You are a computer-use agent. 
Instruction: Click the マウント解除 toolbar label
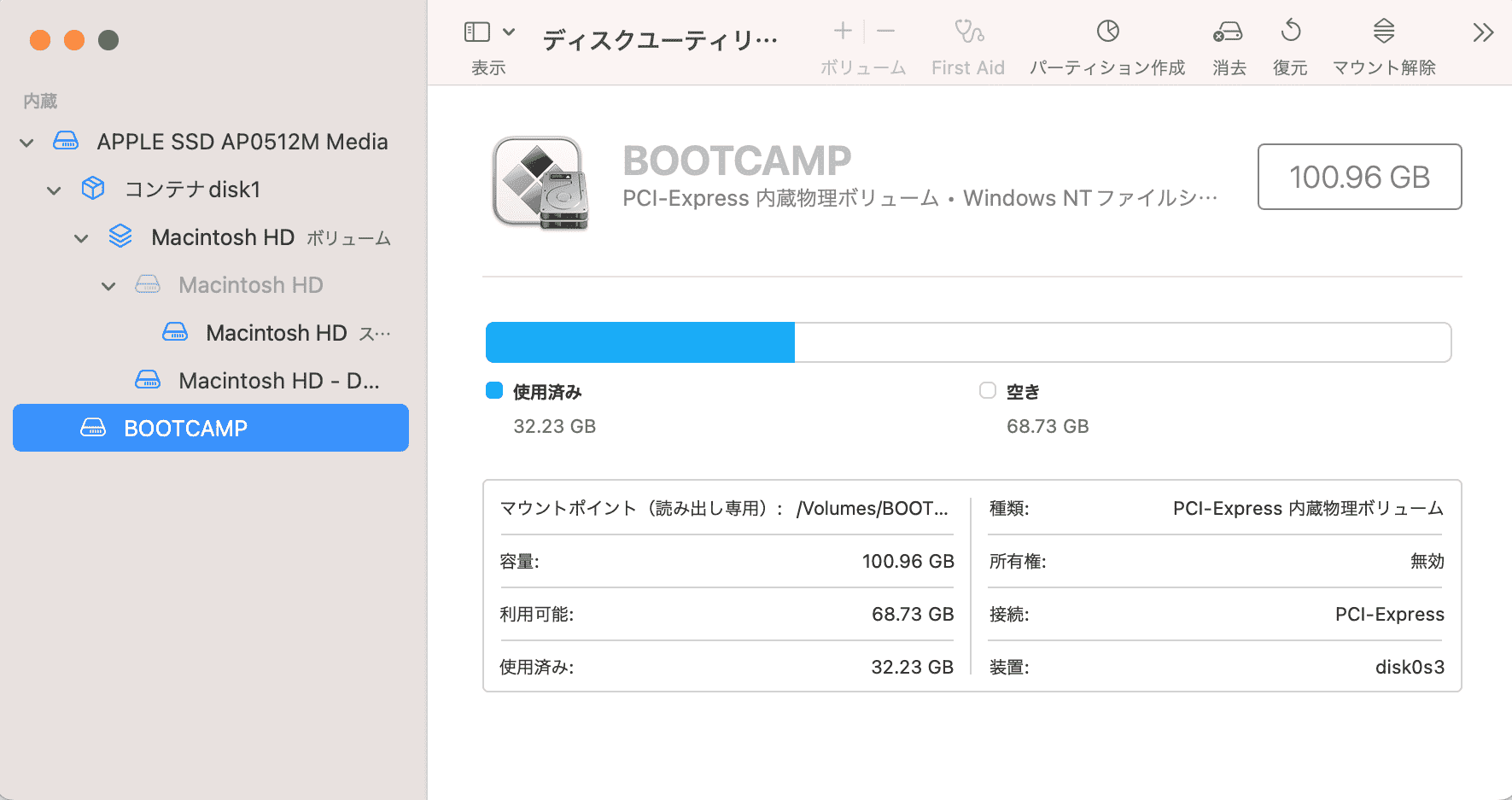click(x=1384, y=67)
